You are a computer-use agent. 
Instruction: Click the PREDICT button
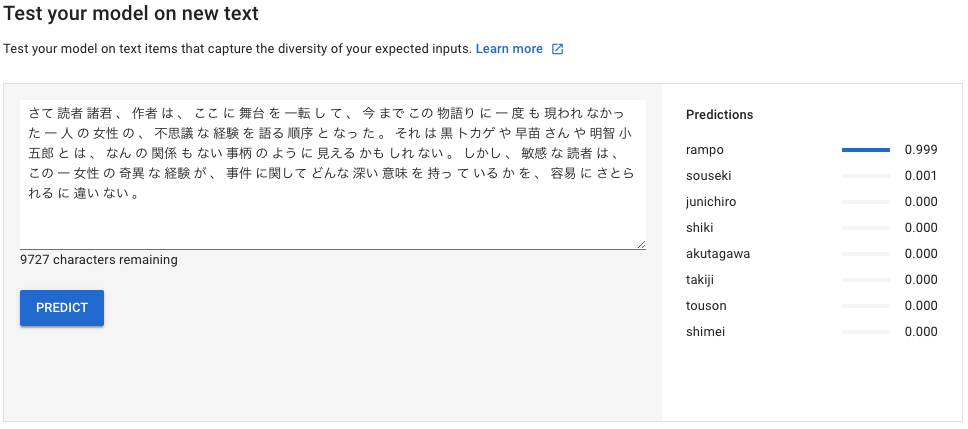(62, 308)
